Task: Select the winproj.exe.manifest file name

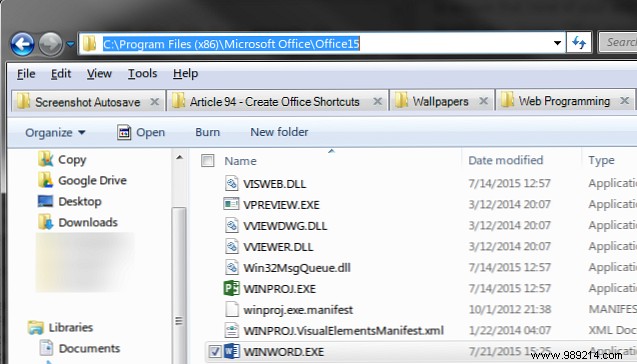Action: coord(298,310)
